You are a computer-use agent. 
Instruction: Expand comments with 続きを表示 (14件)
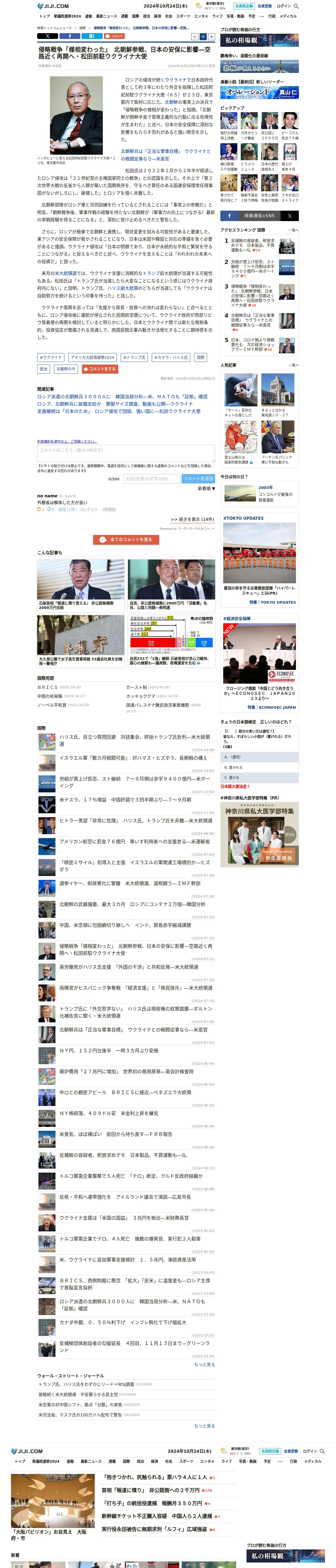point(192,519)
